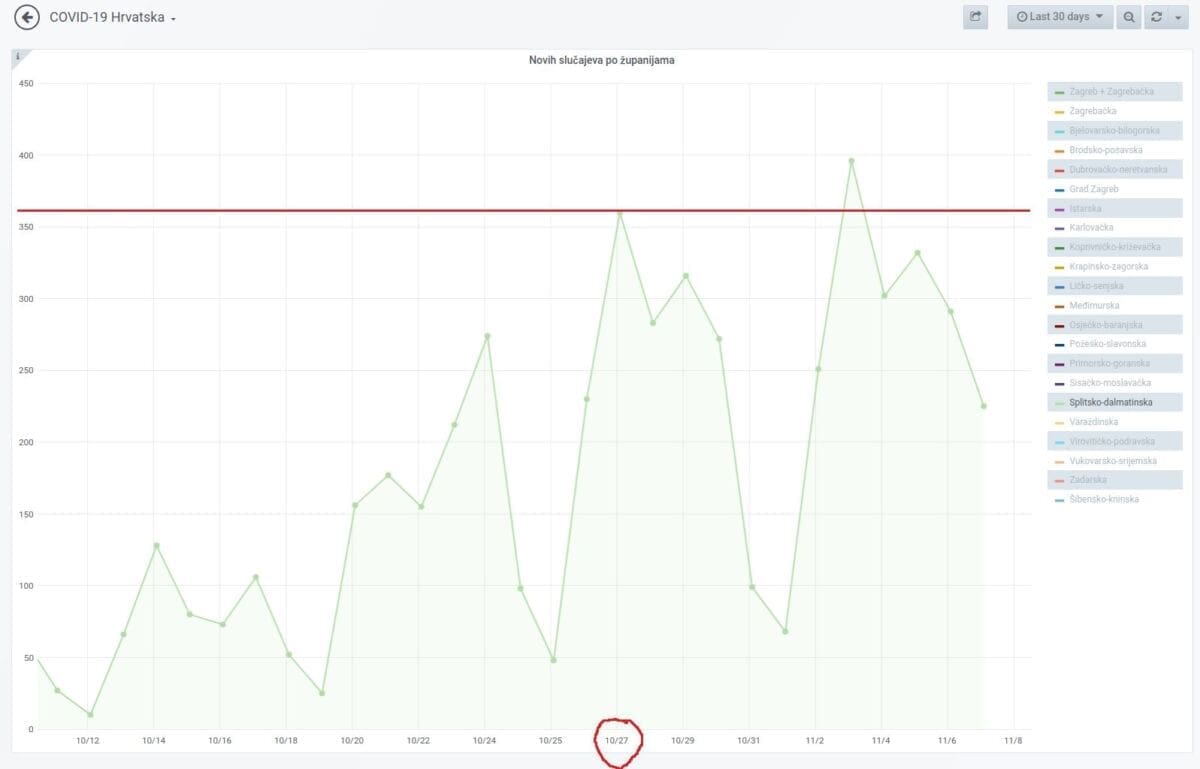Click the back arrow icon

[x=27, y=17]
